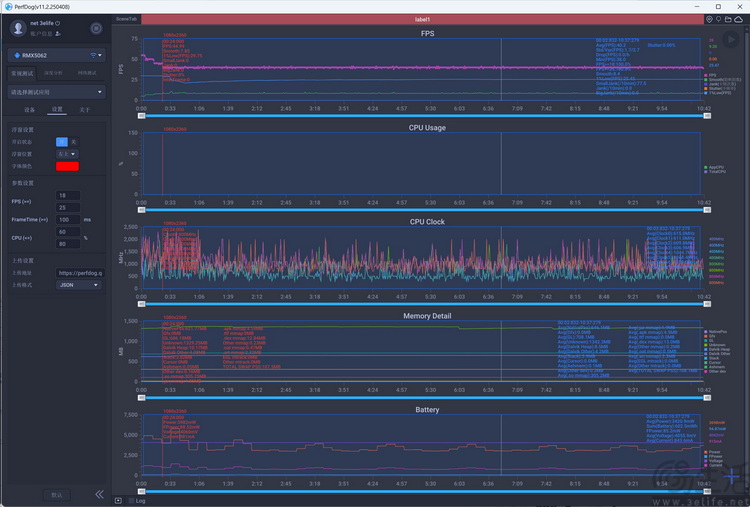The height and width of the screenshot is (507, 750).
Task: Collapse the side panel with double chevron
Action: pyautogui.click(x=99, y=495)
